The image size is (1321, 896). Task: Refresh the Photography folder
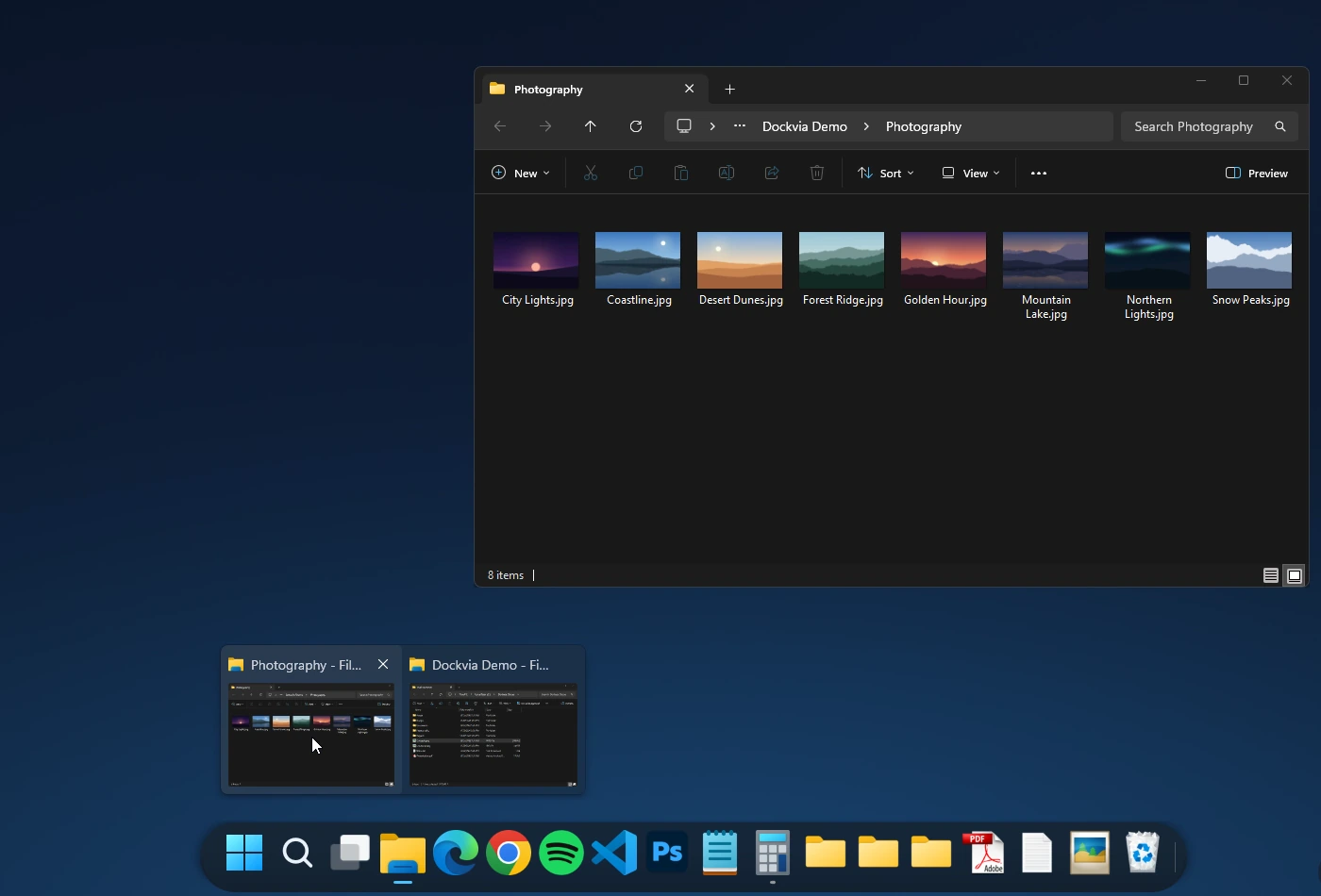[636, 126]
